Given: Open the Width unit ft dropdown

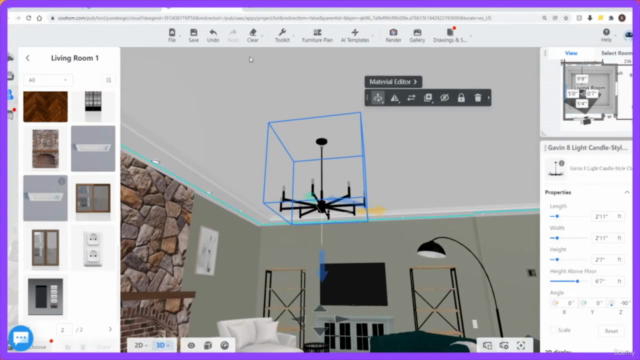Looking at the screenshot, I should 620,238.
